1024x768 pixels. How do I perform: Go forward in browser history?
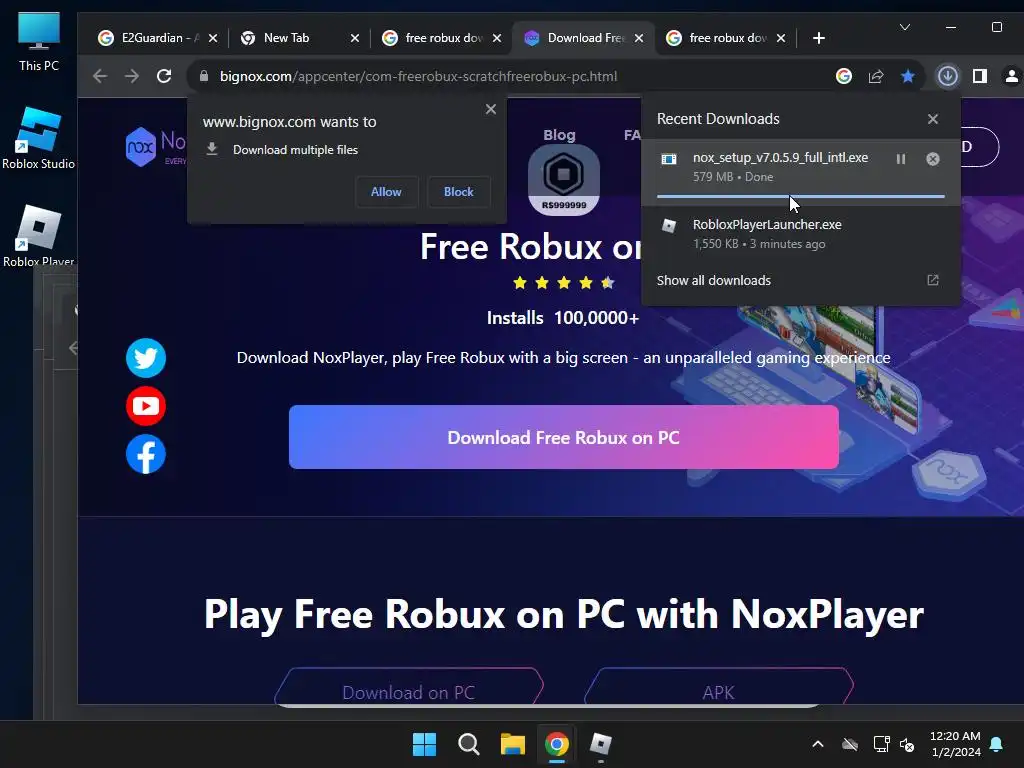click(x=131, y=76)
